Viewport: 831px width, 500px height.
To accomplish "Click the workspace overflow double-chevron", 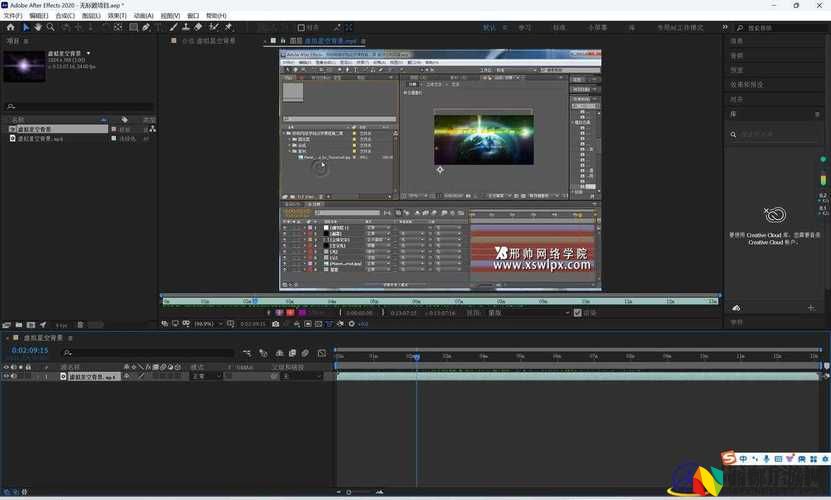I will pos(724,27).
